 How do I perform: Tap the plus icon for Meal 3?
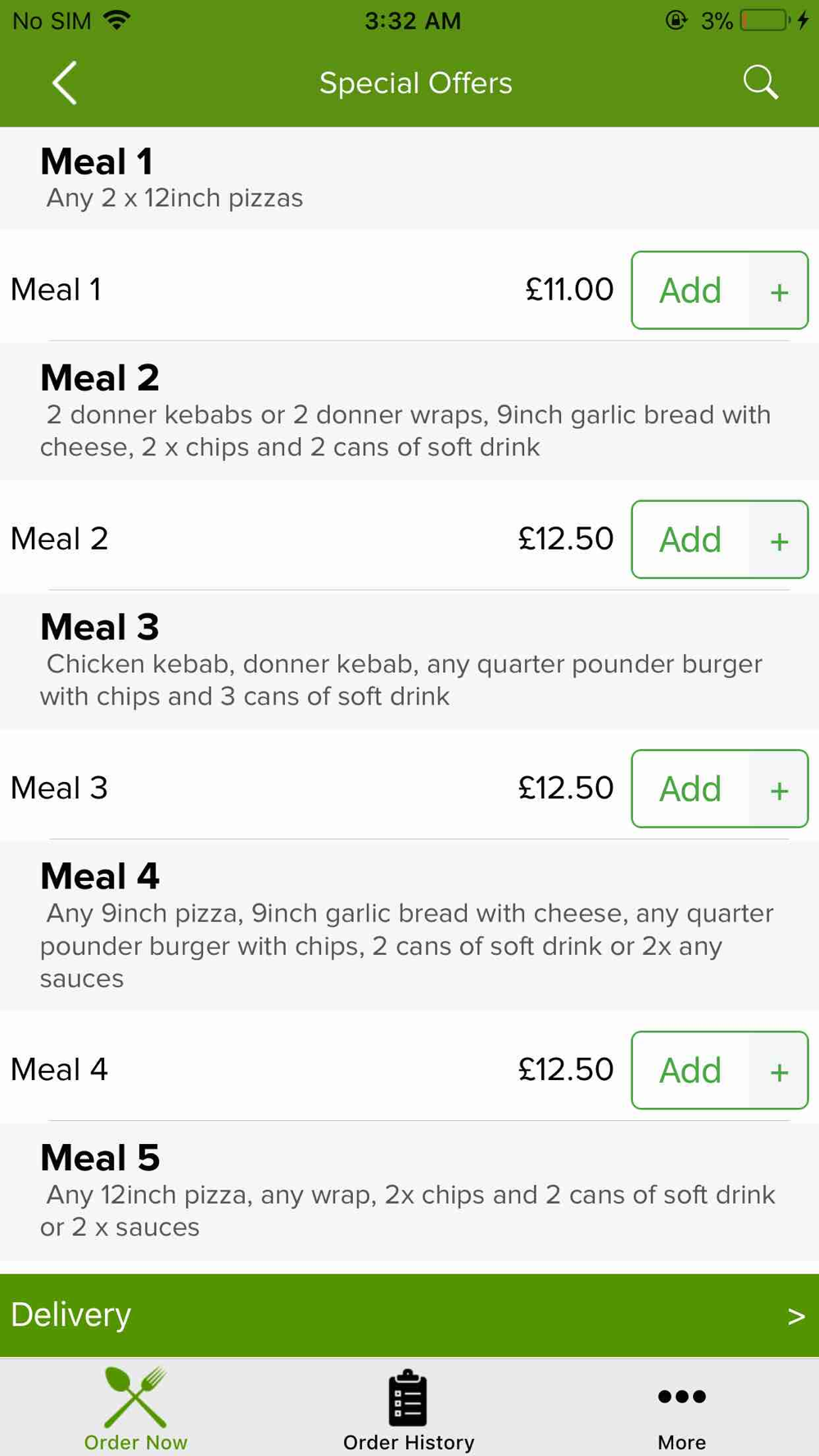[x=779, y=789]
